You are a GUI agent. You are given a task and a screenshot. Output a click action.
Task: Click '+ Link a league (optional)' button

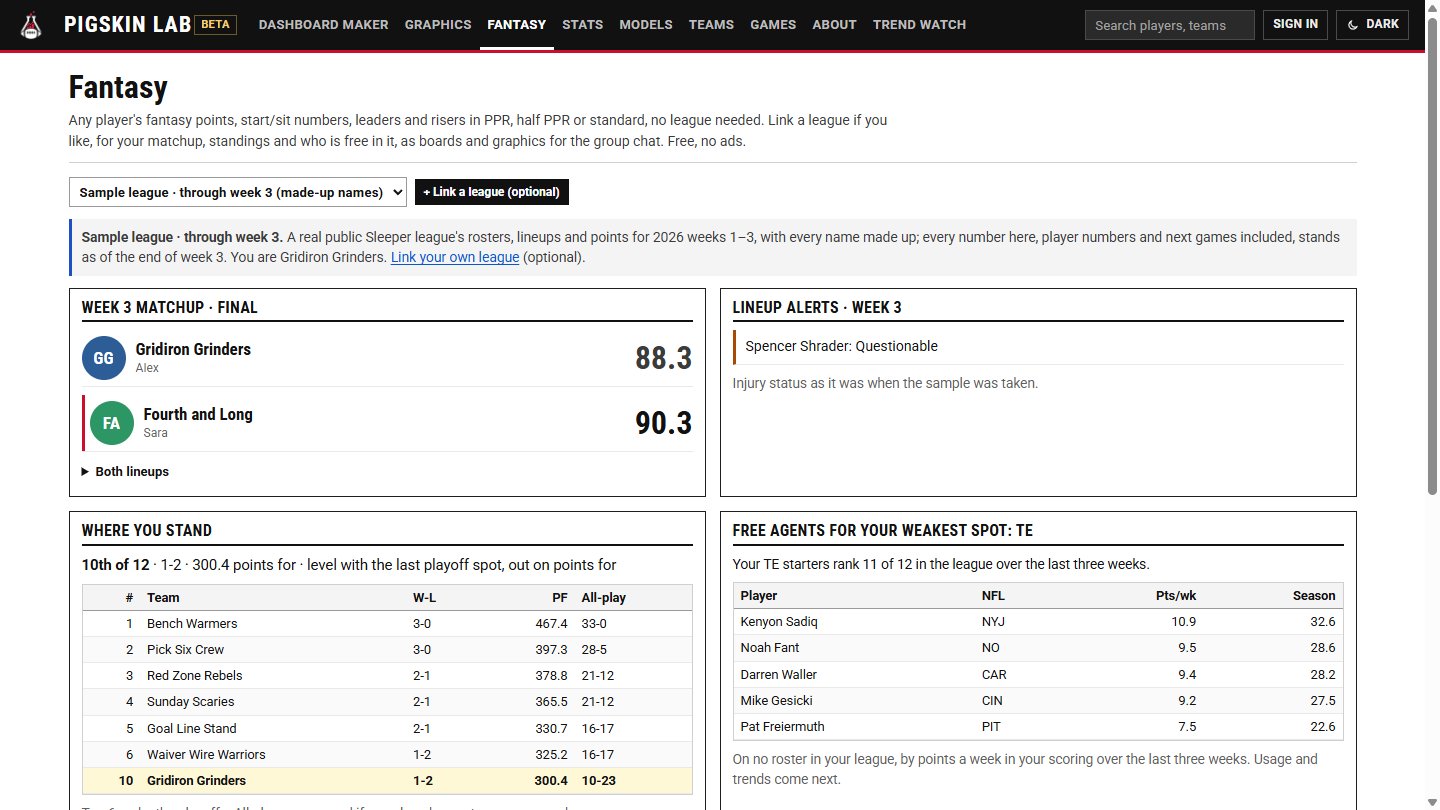tap(492, 192)
